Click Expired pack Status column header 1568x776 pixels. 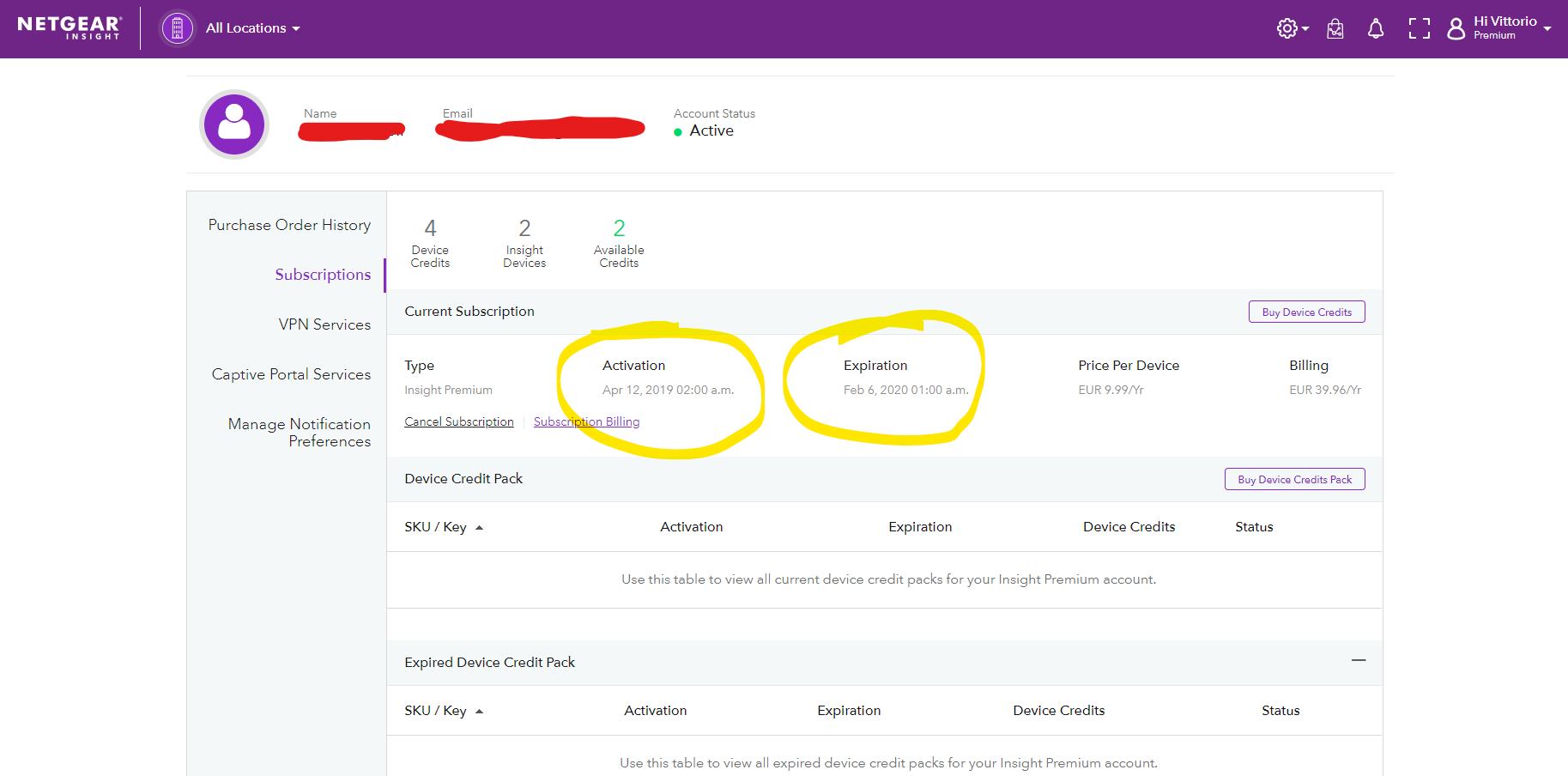tap(1280, 711)
